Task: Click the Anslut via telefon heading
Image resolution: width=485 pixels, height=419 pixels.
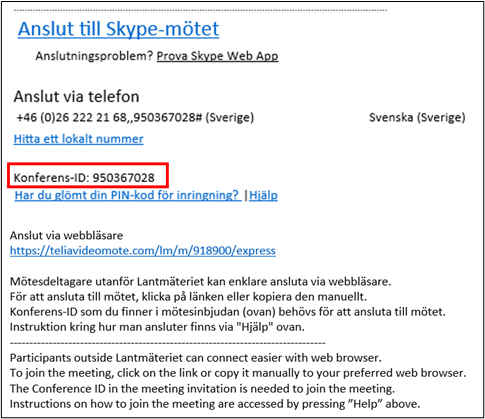Action: (76, 97)
